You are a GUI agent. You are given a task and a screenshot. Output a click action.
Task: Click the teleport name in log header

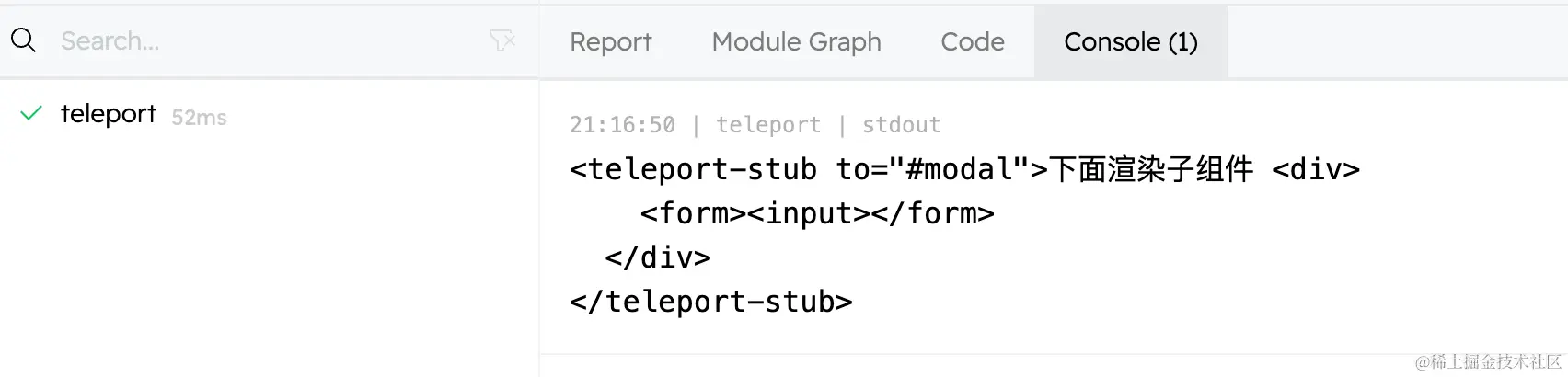[768, 125]
